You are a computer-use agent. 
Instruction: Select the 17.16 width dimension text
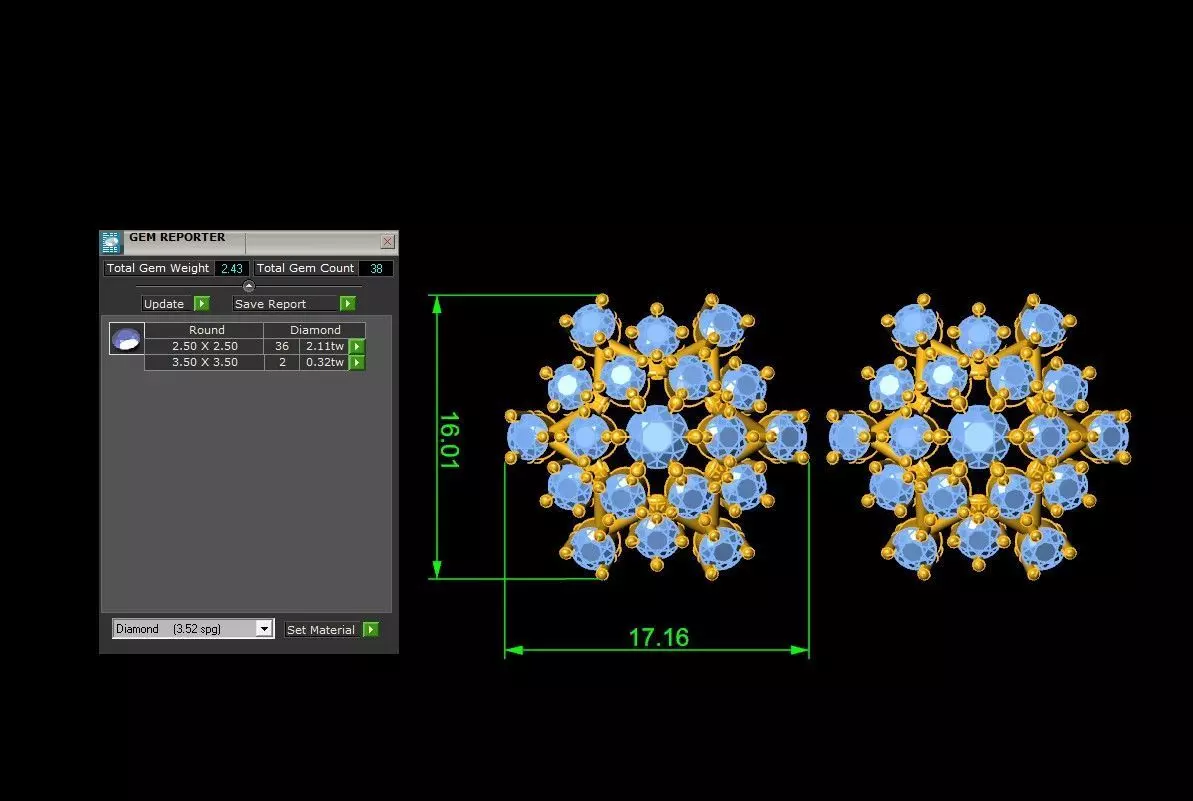659,637
